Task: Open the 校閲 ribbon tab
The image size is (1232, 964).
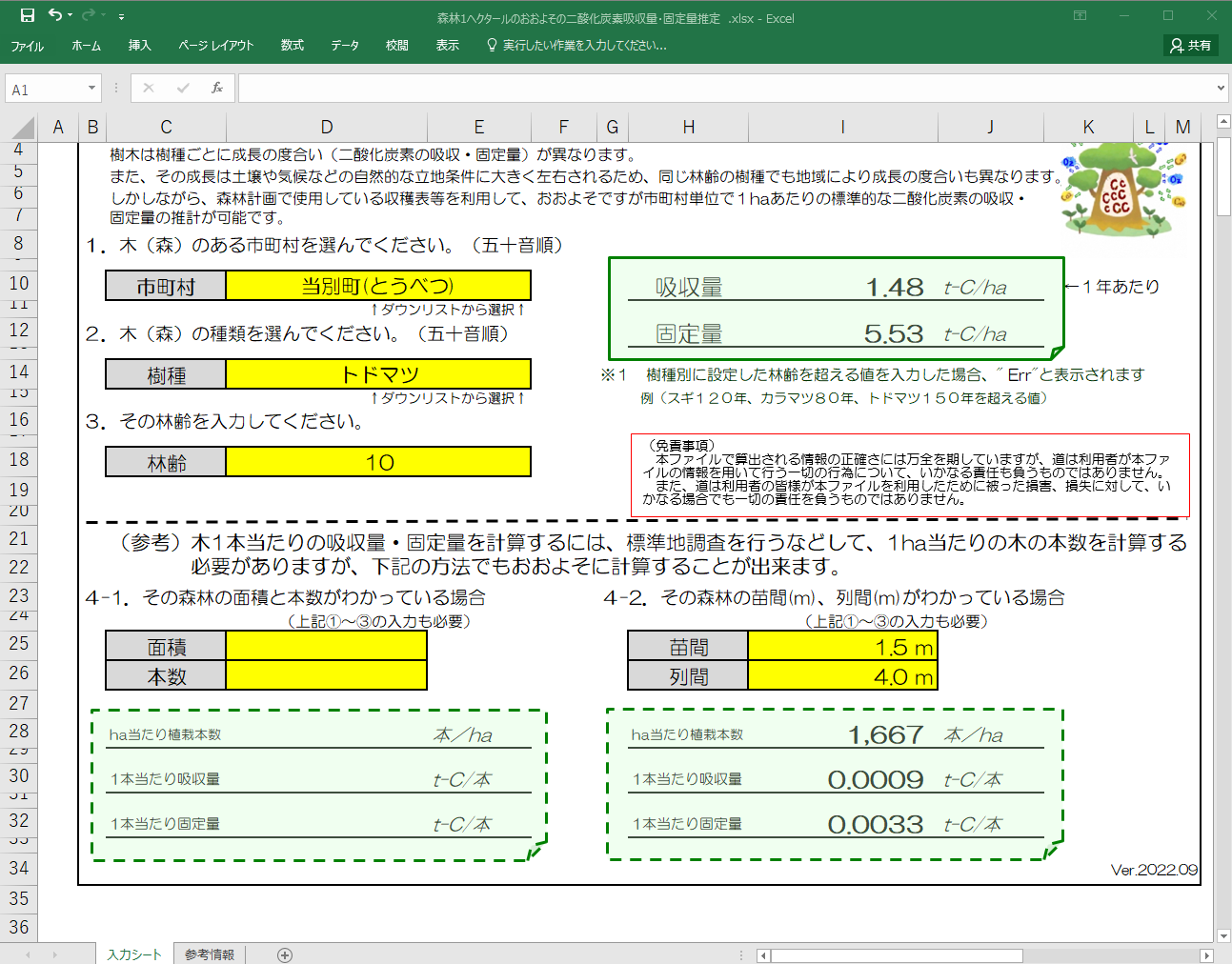Action: pos(395,44)
